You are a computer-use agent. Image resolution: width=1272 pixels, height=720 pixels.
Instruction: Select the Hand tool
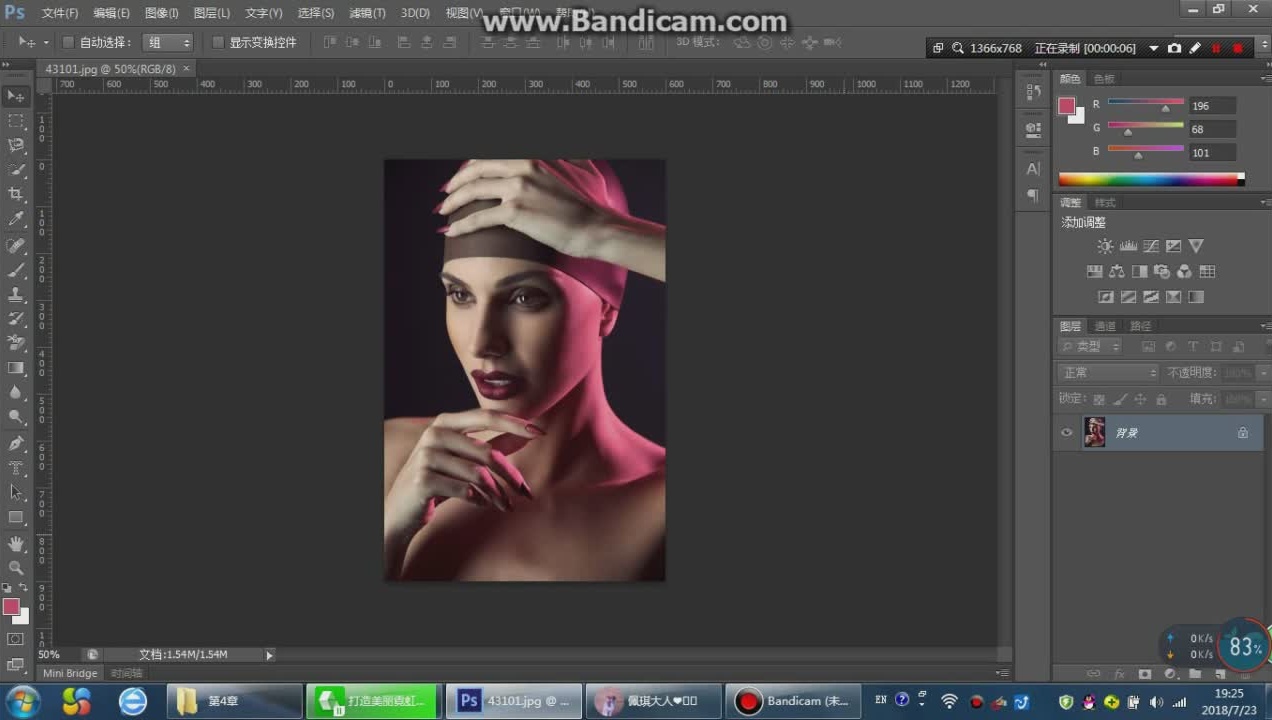pos(16,543)
